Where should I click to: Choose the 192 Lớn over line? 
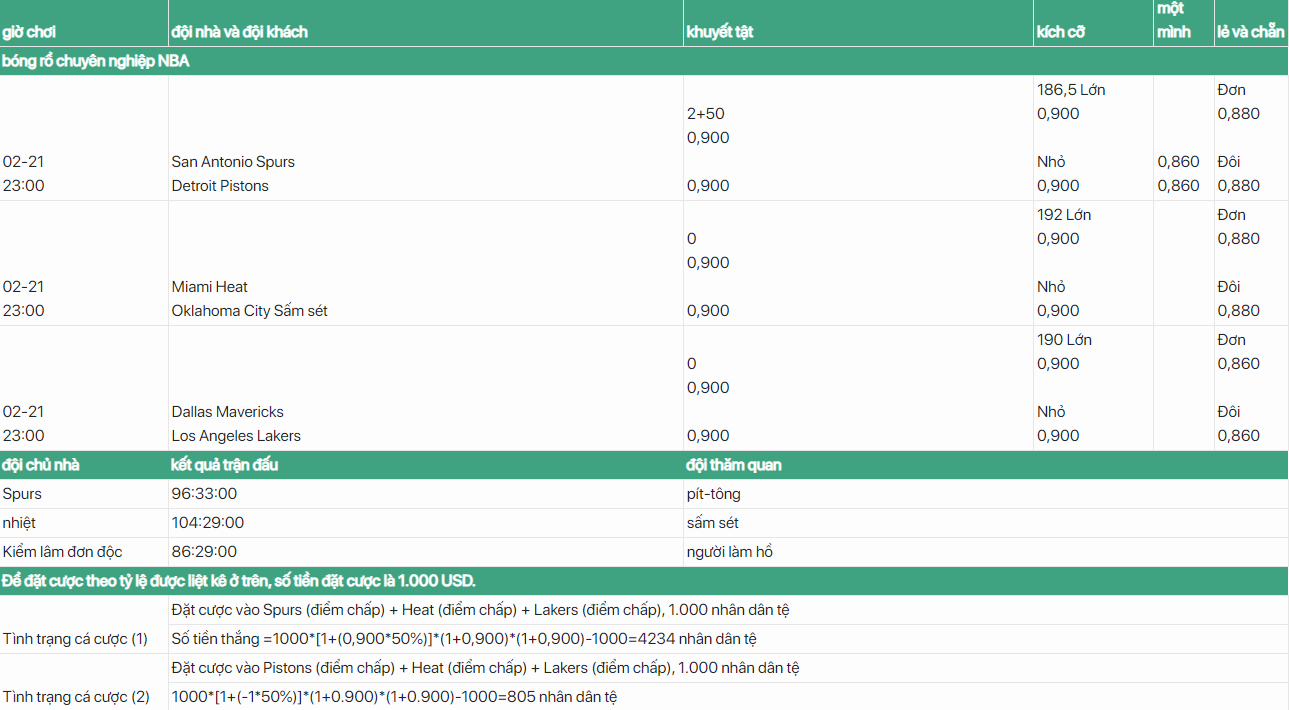[1064, 215]
